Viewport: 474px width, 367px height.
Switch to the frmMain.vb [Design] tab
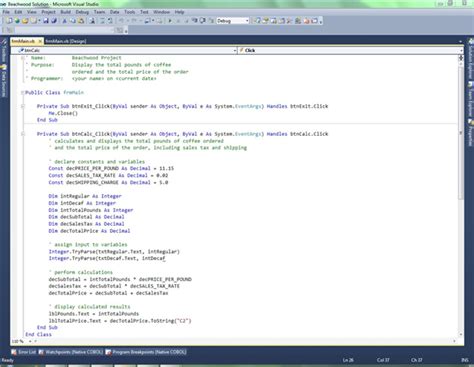point(66,41)
